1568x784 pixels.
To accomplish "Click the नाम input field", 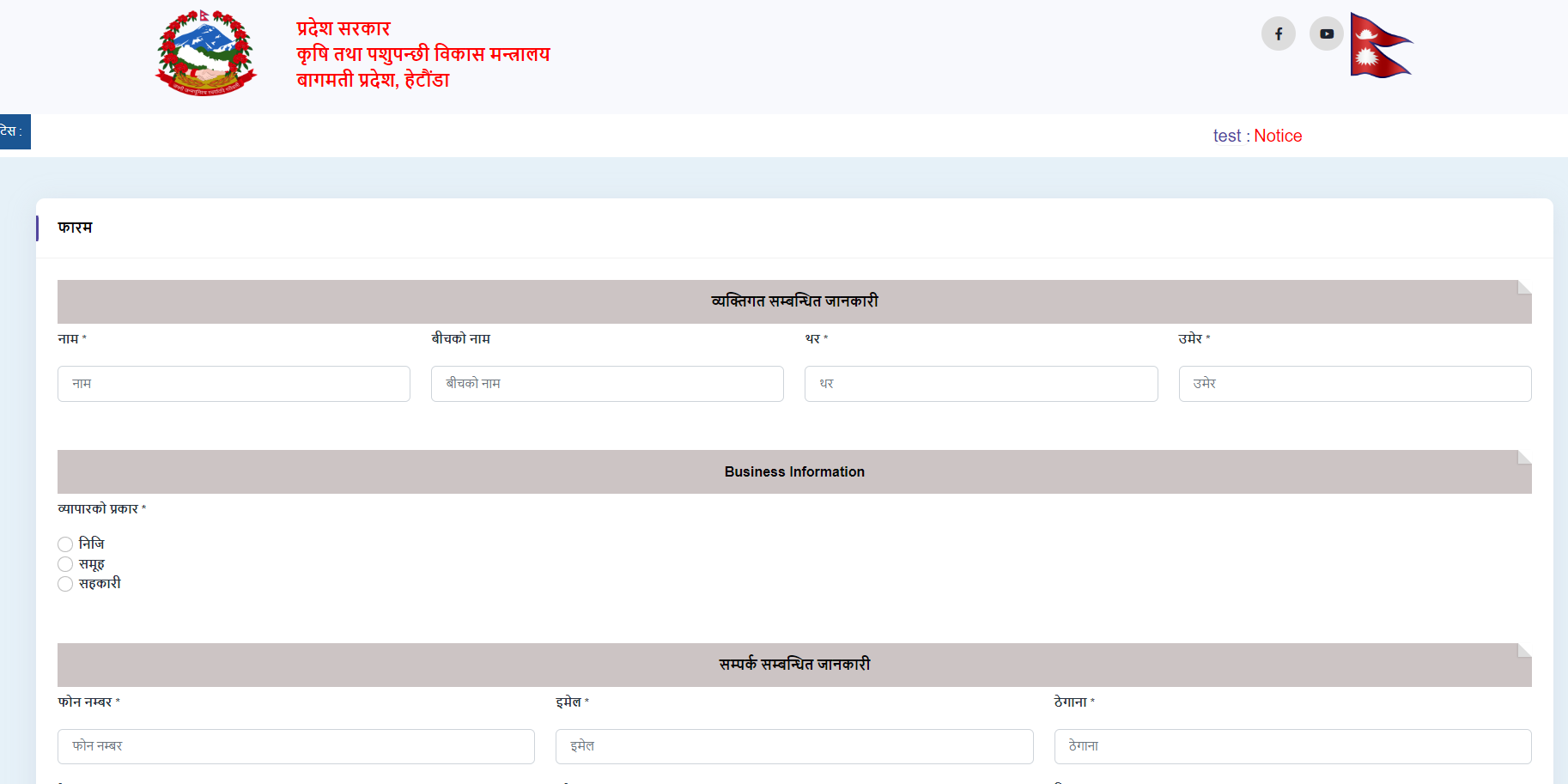I will pos(234,384).
